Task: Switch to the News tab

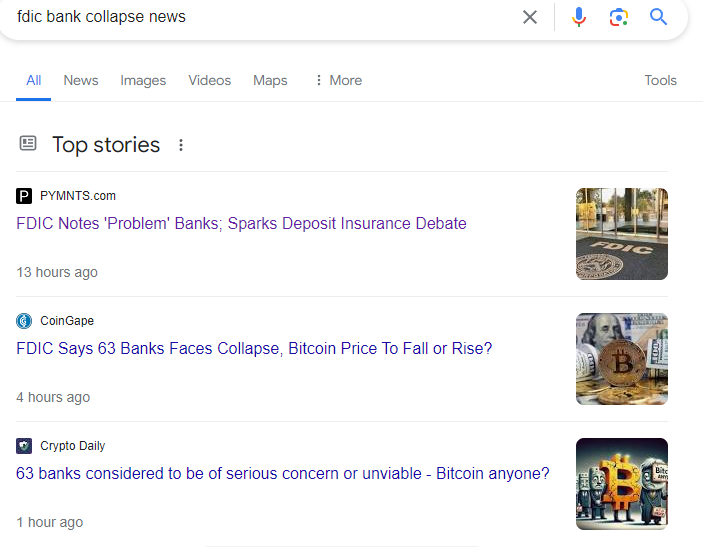Action: pos(81,80)
